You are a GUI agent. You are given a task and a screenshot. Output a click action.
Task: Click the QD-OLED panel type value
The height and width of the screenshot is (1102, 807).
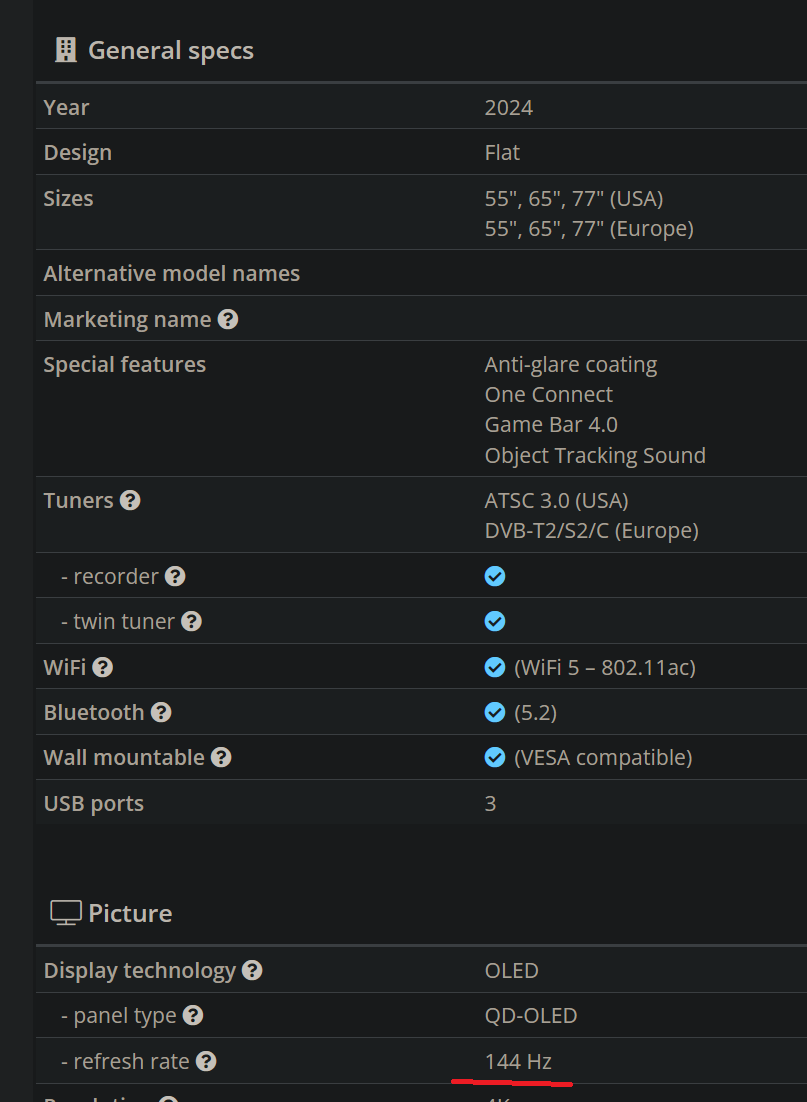tap(531, 1015)
